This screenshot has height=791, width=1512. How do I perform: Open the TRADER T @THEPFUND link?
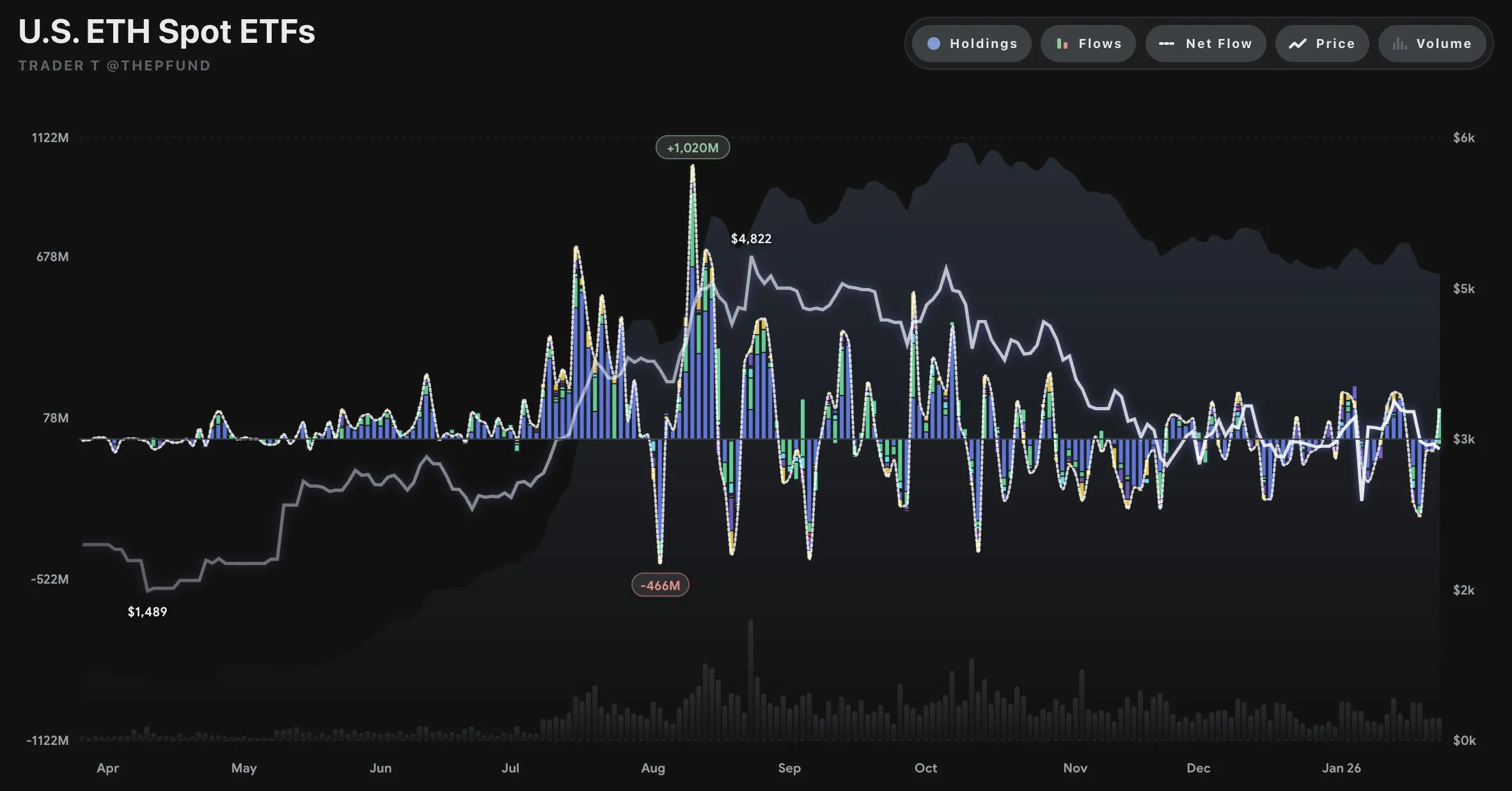113,65
